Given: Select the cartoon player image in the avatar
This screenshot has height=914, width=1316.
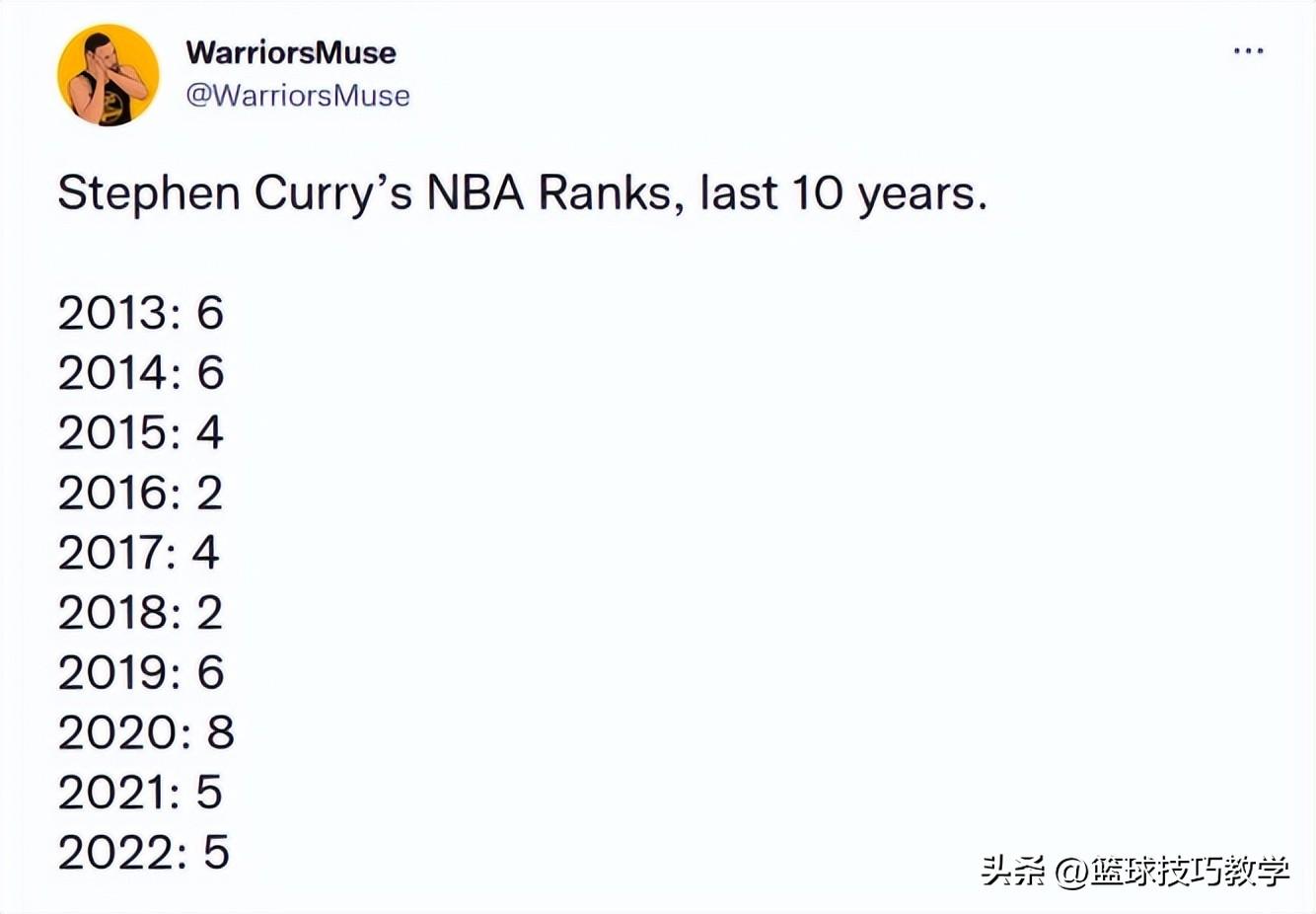Looking at the screenshot, I should point(109,79).
